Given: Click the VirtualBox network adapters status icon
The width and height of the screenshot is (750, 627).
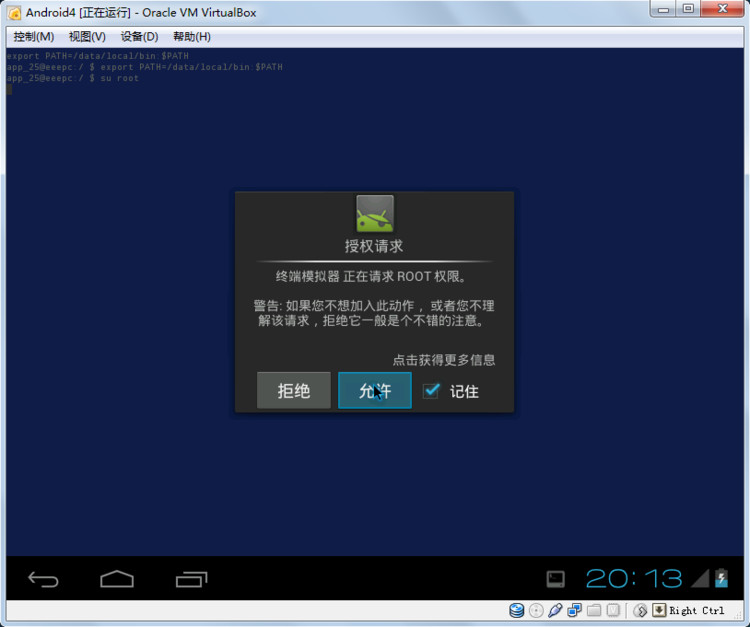Looking at the screenshot, I should point(574,611).
